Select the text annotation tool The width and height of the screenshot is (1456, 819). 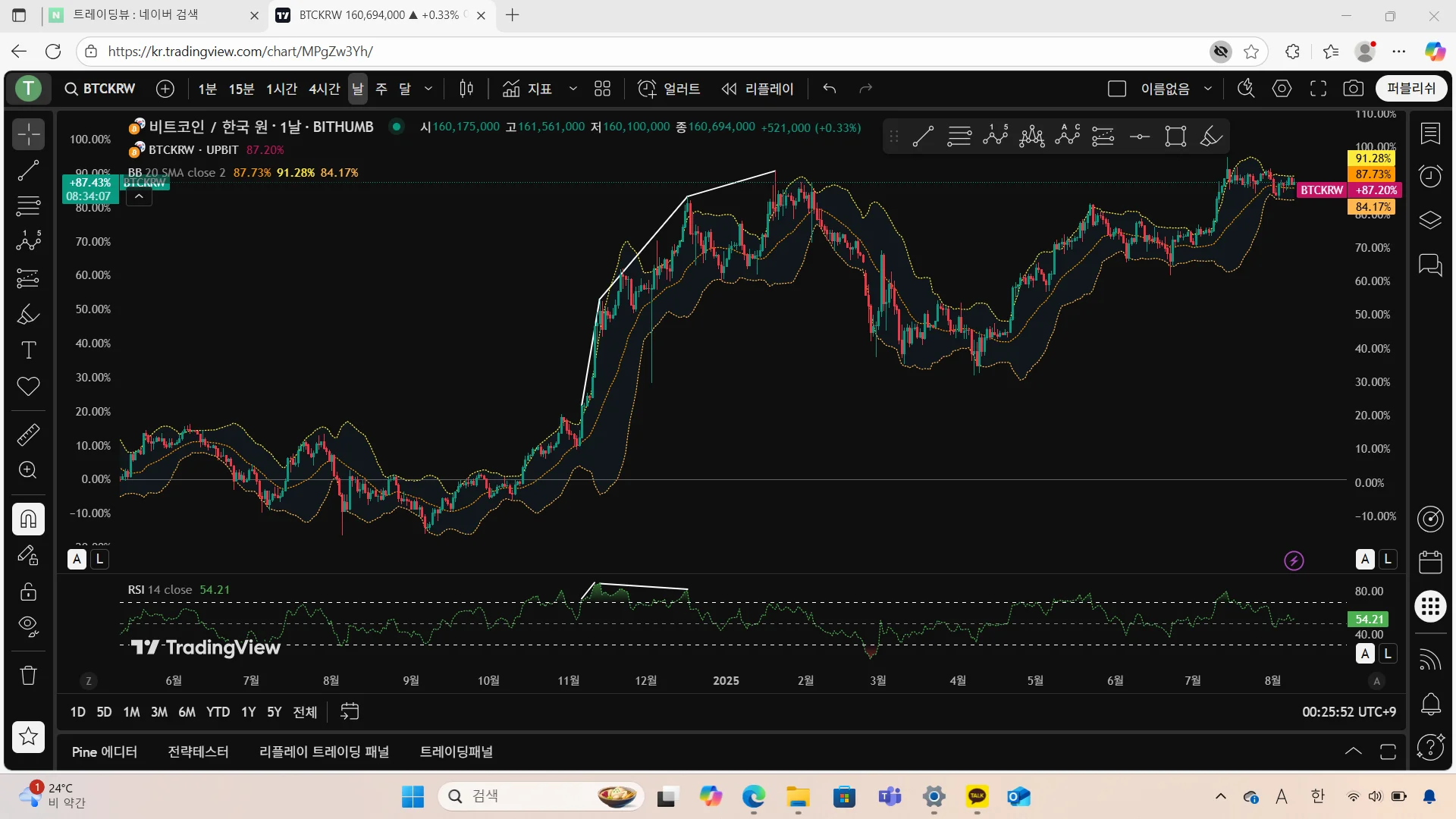(28, 350)
